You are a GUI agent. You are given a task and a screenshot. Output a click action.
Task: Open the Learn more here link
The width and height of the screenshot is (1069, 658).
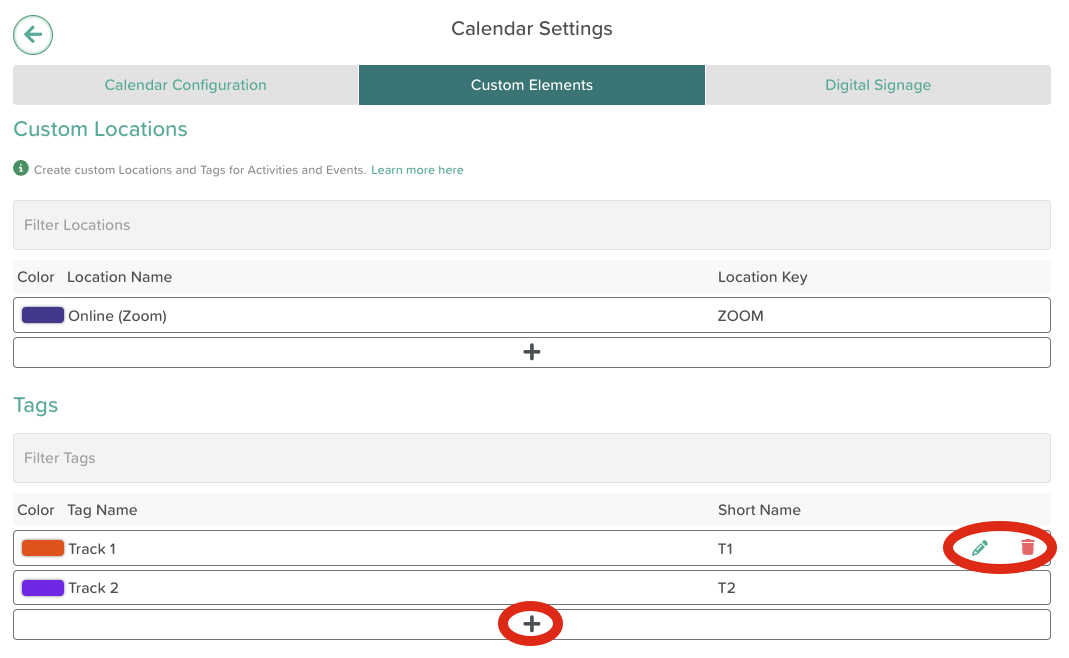click(x=417, y=170)
